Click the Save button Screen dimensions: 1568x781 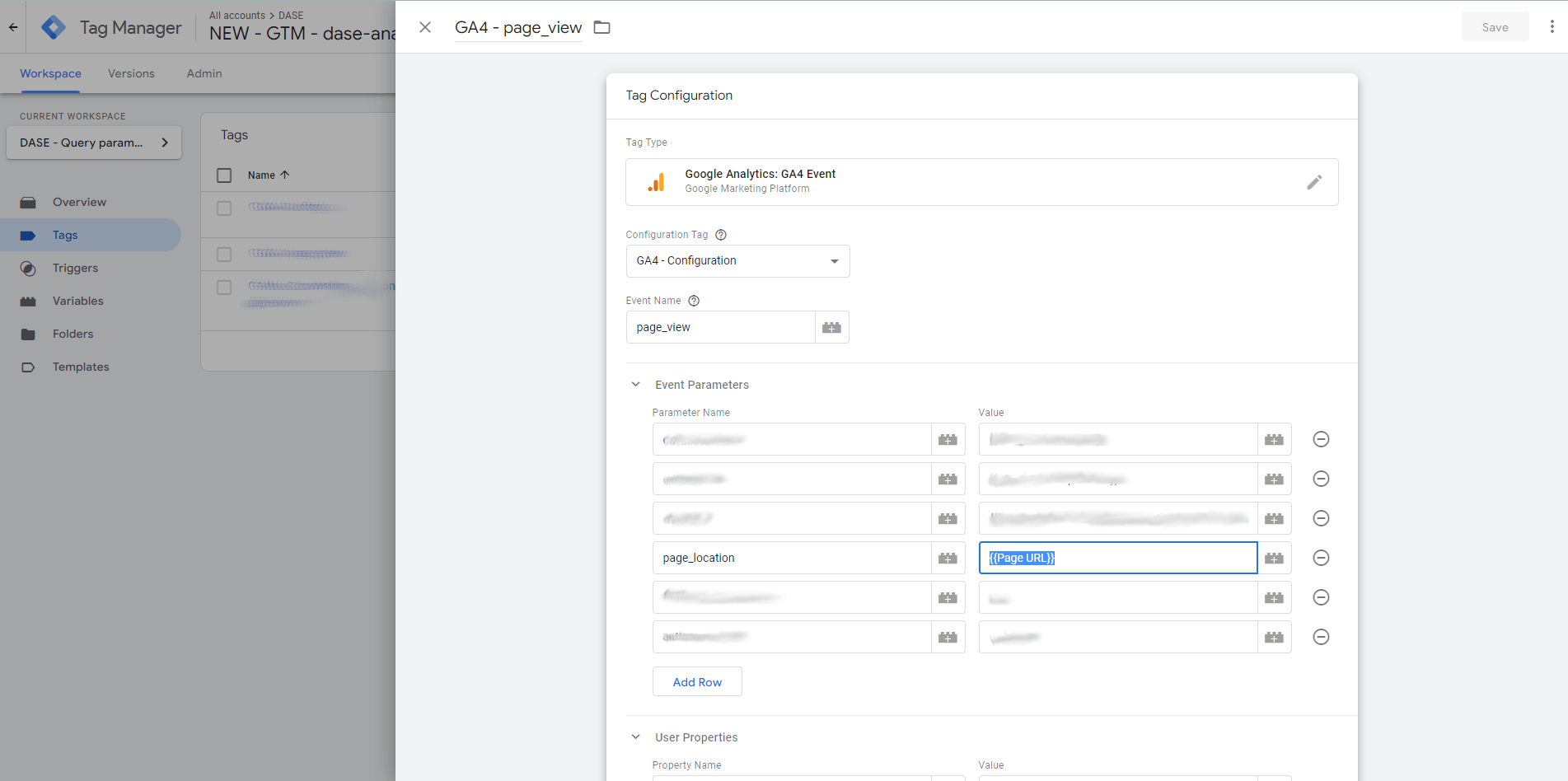point(1495,27)
